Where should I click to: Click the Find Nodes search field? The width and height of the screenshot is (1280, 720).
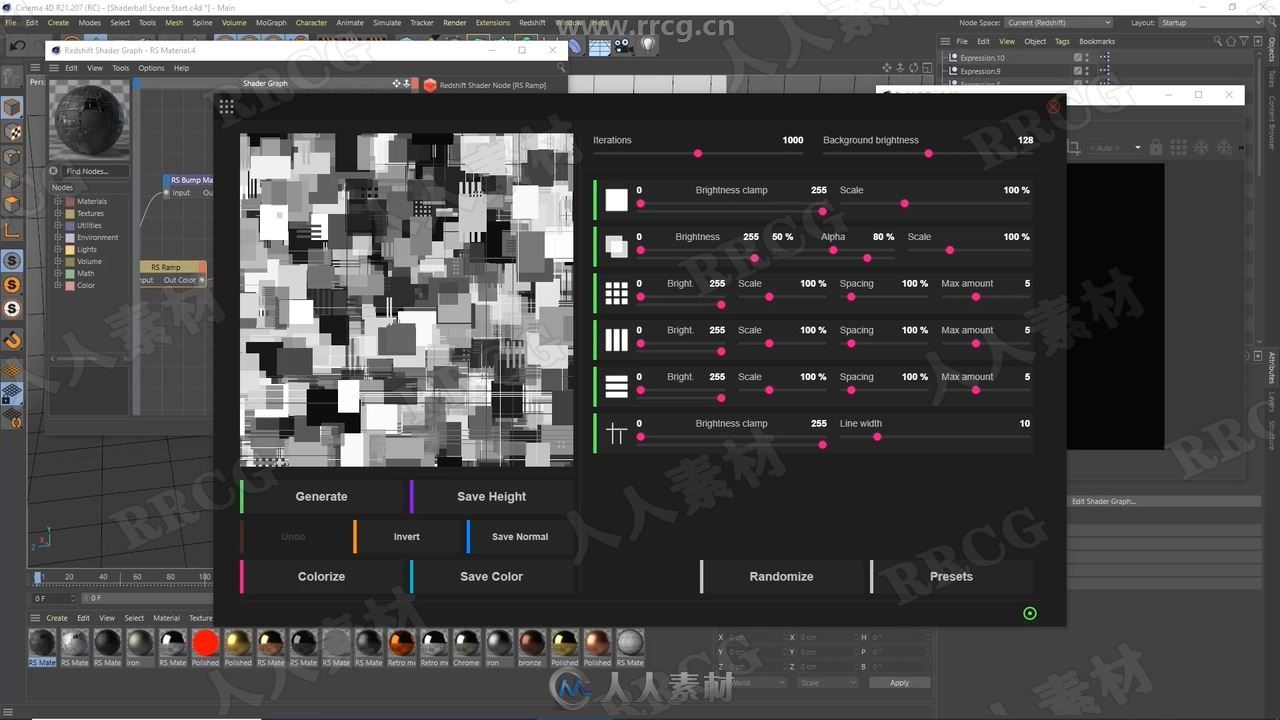pyautogui.click(x=96, y=171)
